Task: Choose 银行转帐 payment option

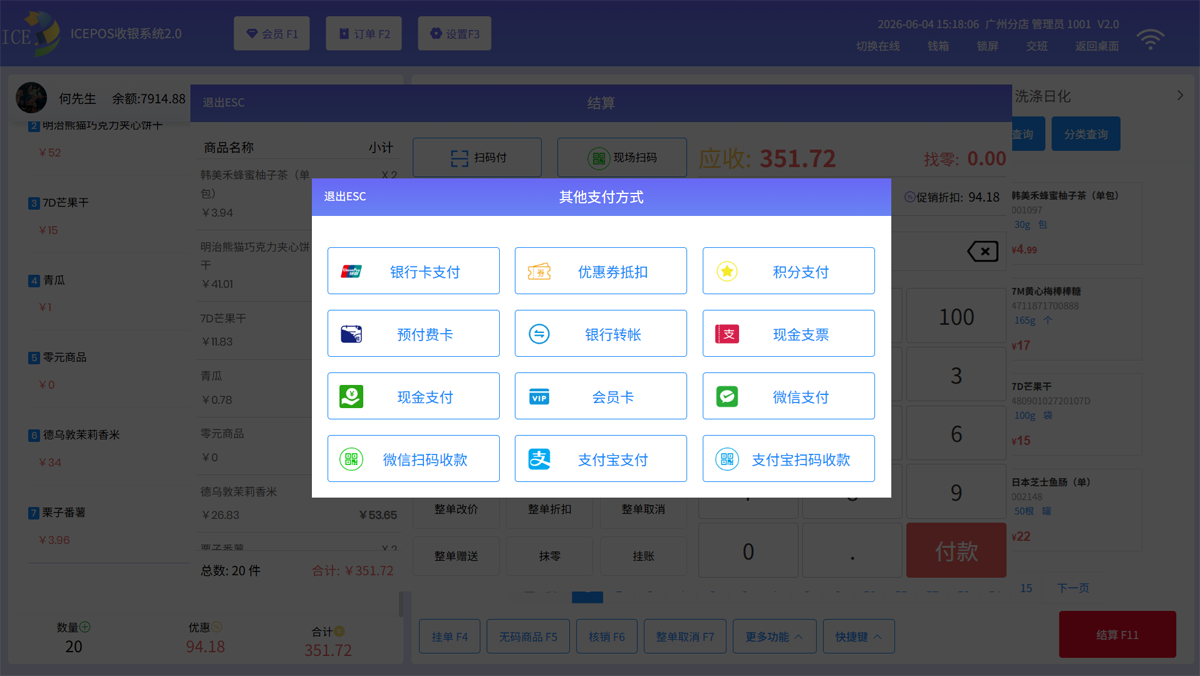Action: pyautogui.click(x=601, y=334)
